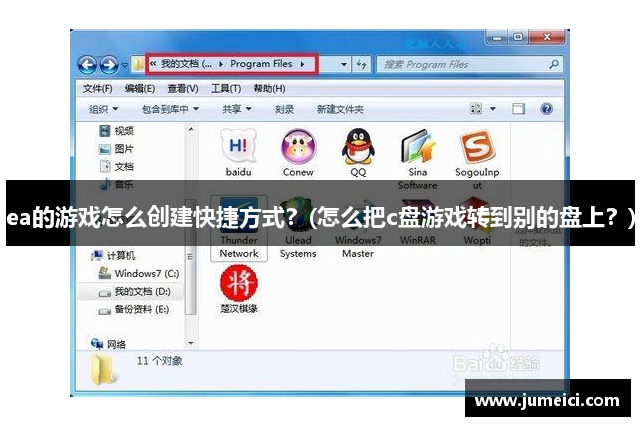Click the search magnifier icon
This screenshot has height=426, width=640.
point(553,64)
